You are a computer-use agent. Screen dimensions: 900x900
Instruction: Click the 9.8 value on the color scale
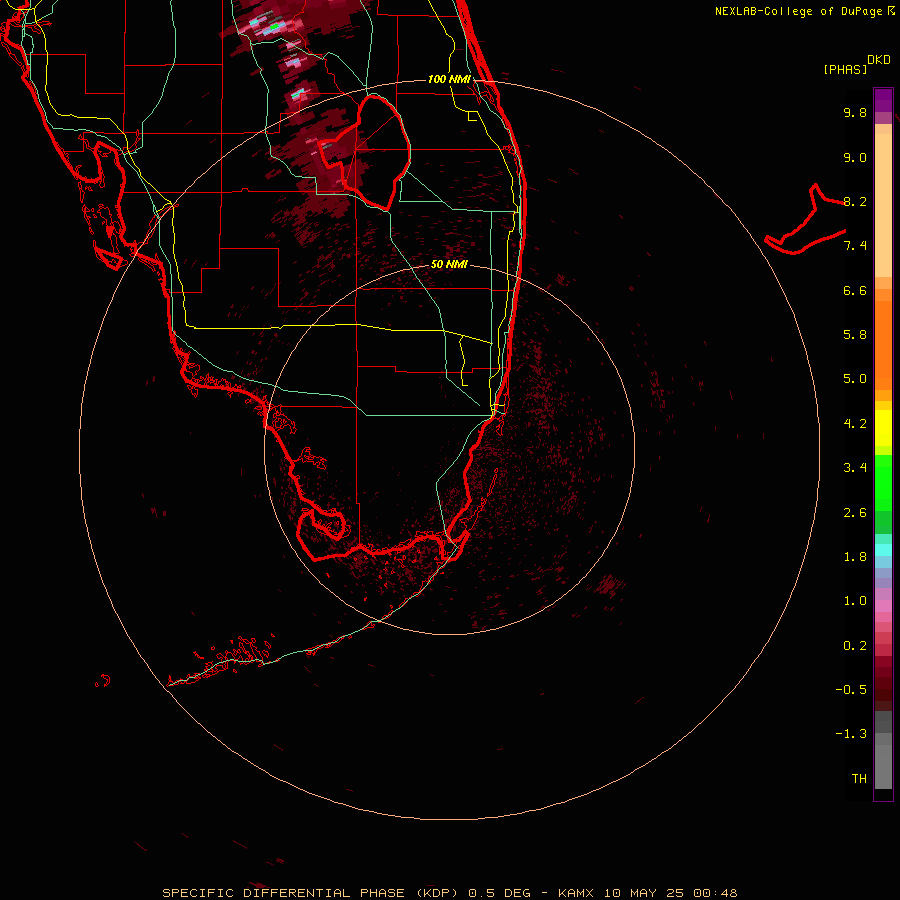pos(855,112)
